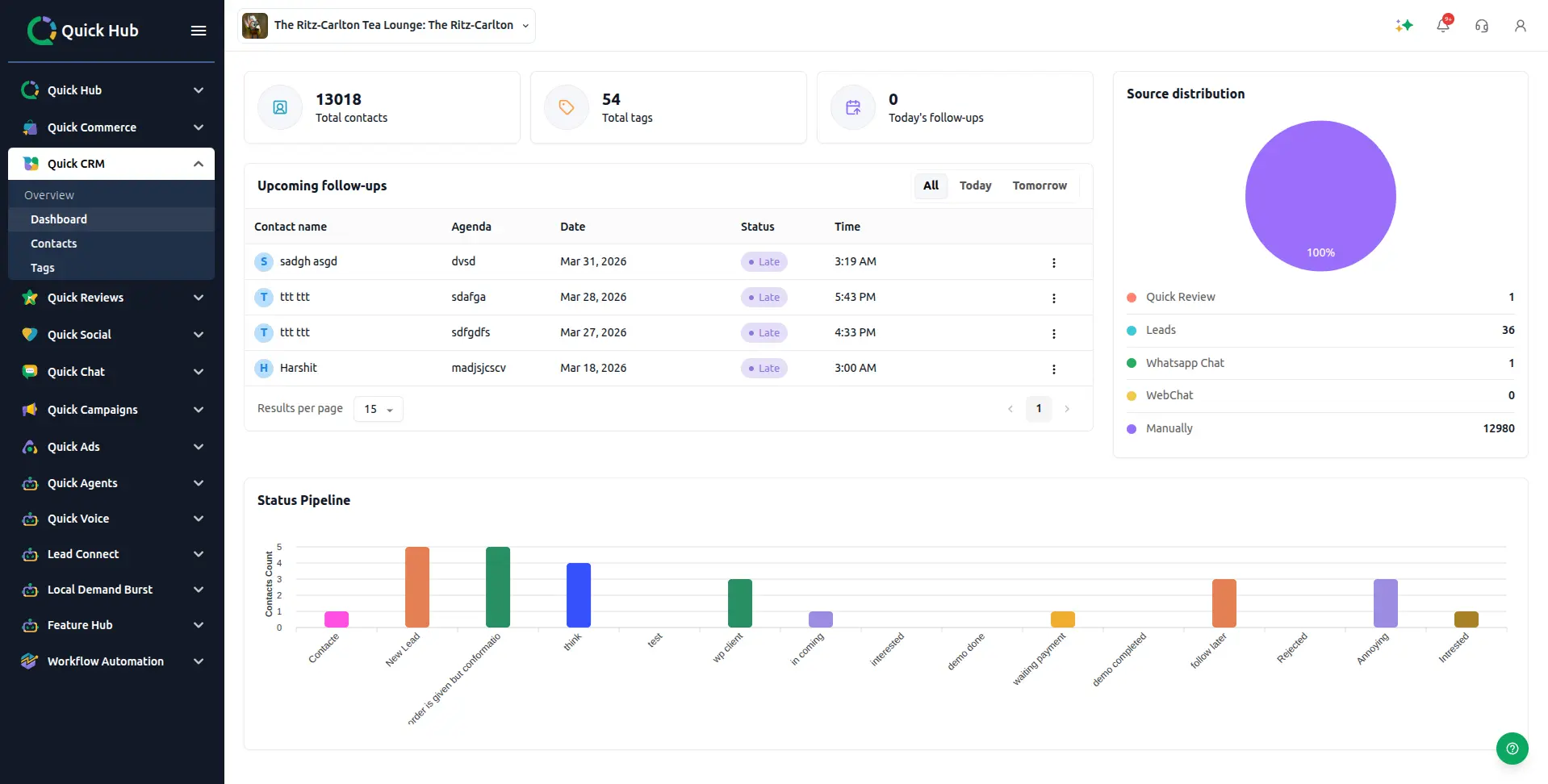The width and height of the screenshot is (1548, 784).
Task: Go to previous page of follow-ups
Action: pyautogui.click(x=1010, y=409)
